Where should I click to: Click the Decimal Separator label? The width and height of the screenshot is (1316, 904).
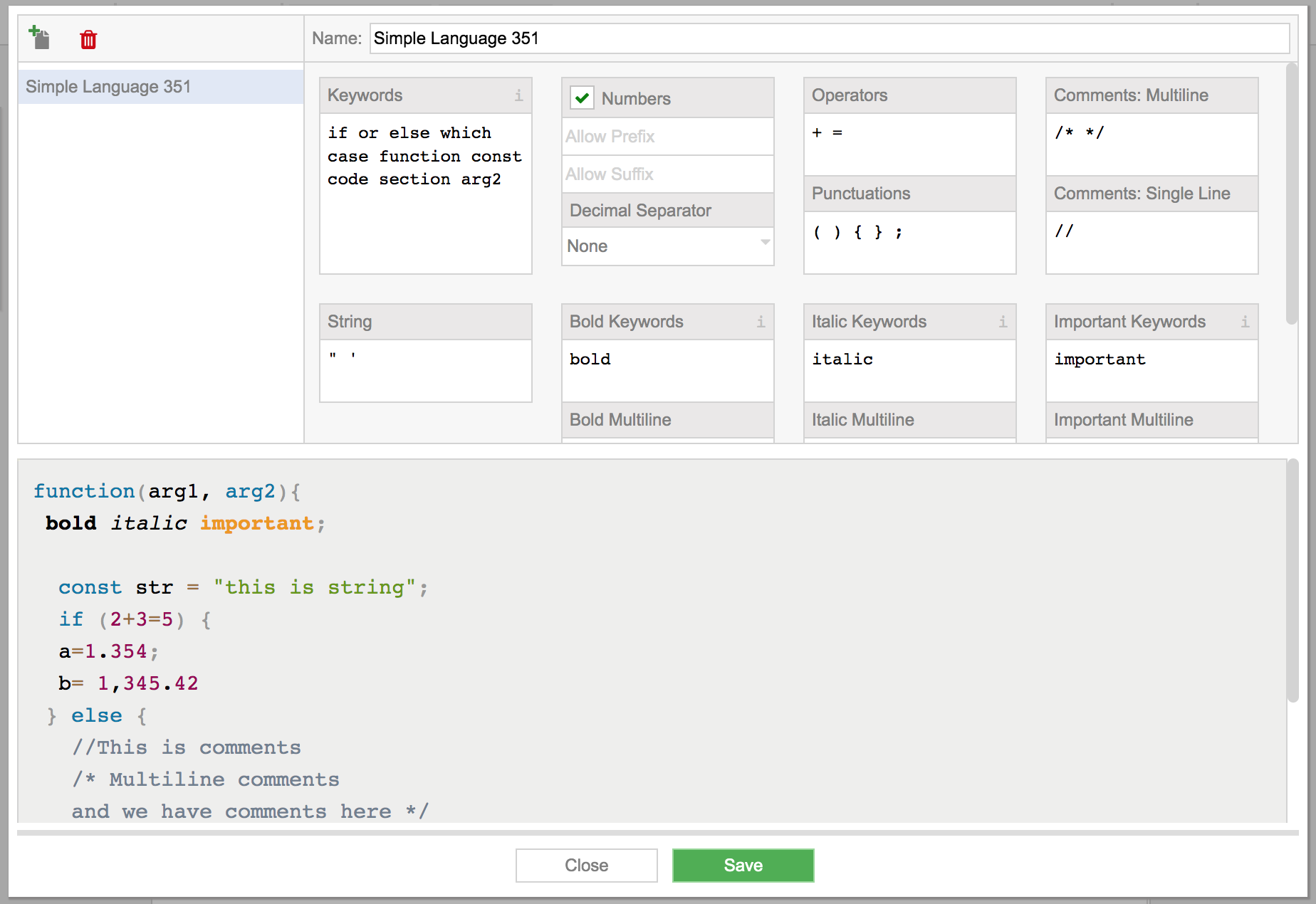point(641,211)
